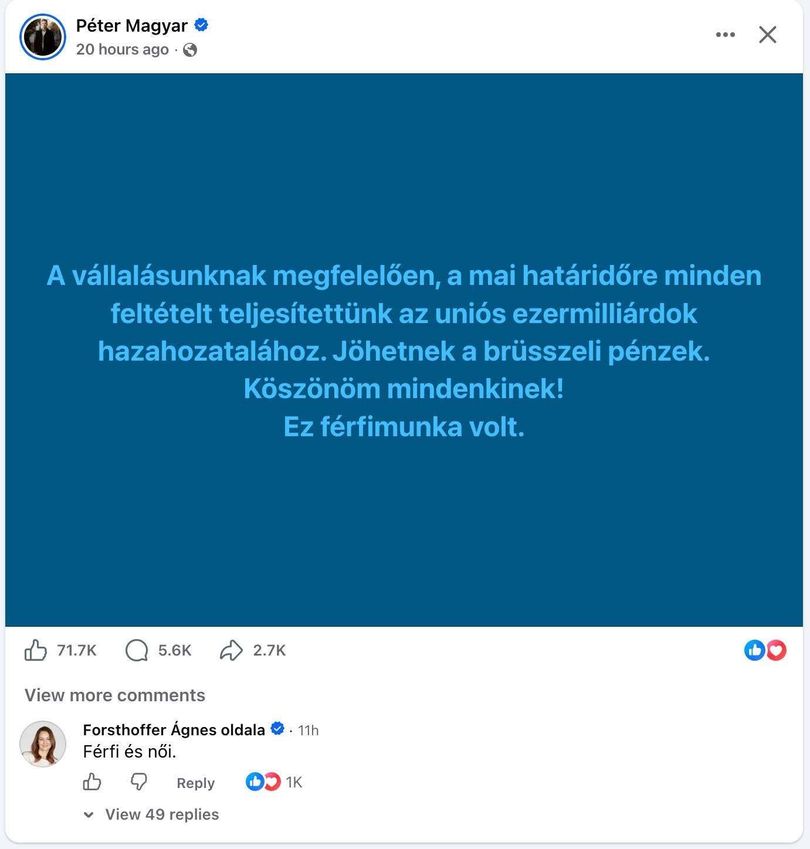Viewport: 810px width, 849px height.
Task: Close the post viewer with X
Action: [x=767, y=35]
